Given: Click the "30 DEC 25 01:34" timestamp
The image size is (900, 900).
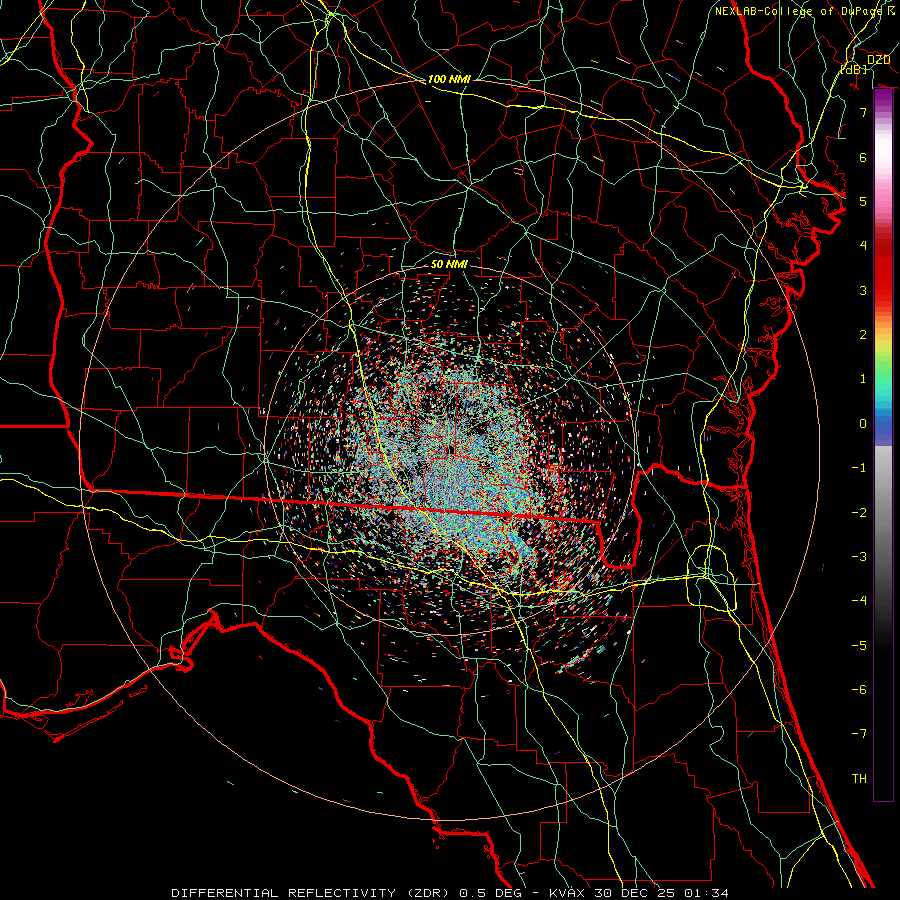Looking at the screenshot, I should pyautogui.click(x=661, y=893).
